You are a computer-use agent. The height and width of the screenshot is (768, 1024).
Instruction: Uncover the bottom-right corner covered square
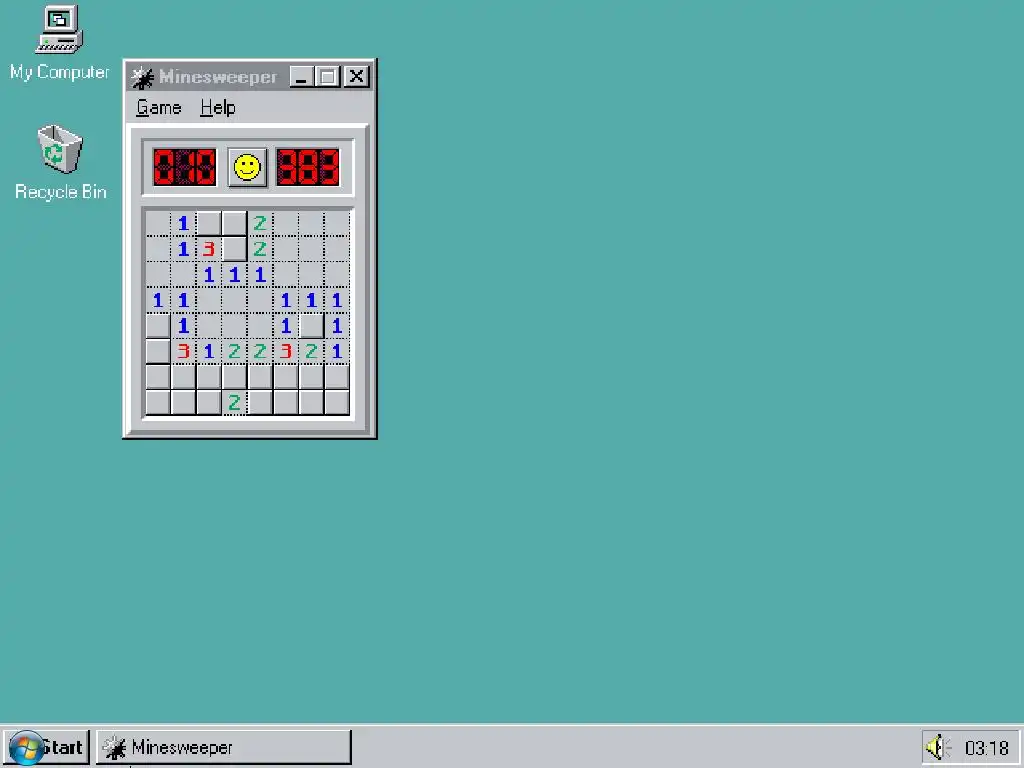337,402
